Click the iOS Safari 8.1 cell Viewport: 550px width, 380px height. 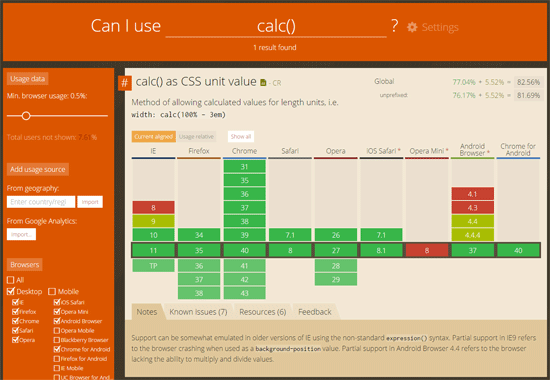click(381, 251)
